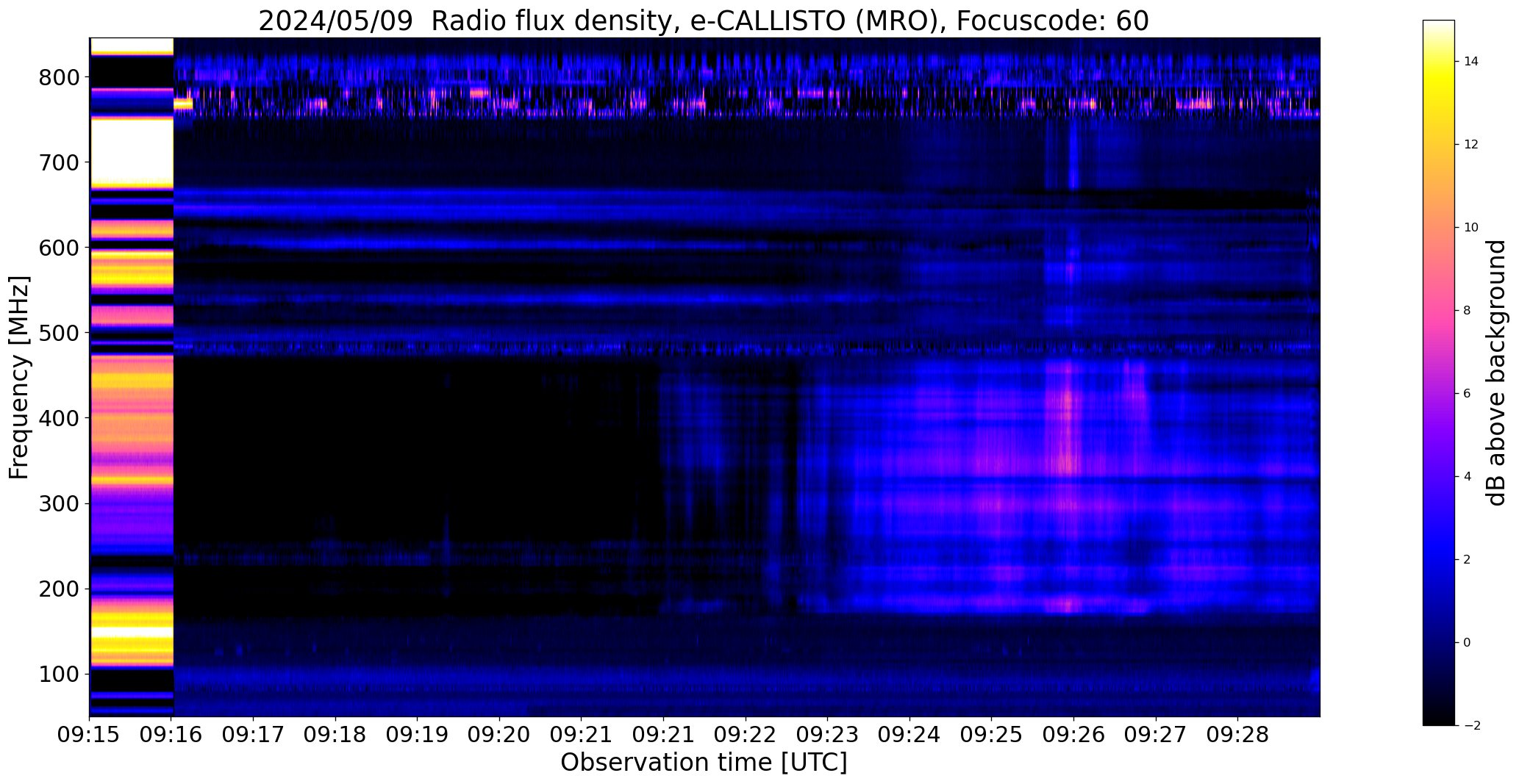The image size is (1519, 784).
Task: Click the colorbar tick label 6
Action: (x=1468, y=394)
